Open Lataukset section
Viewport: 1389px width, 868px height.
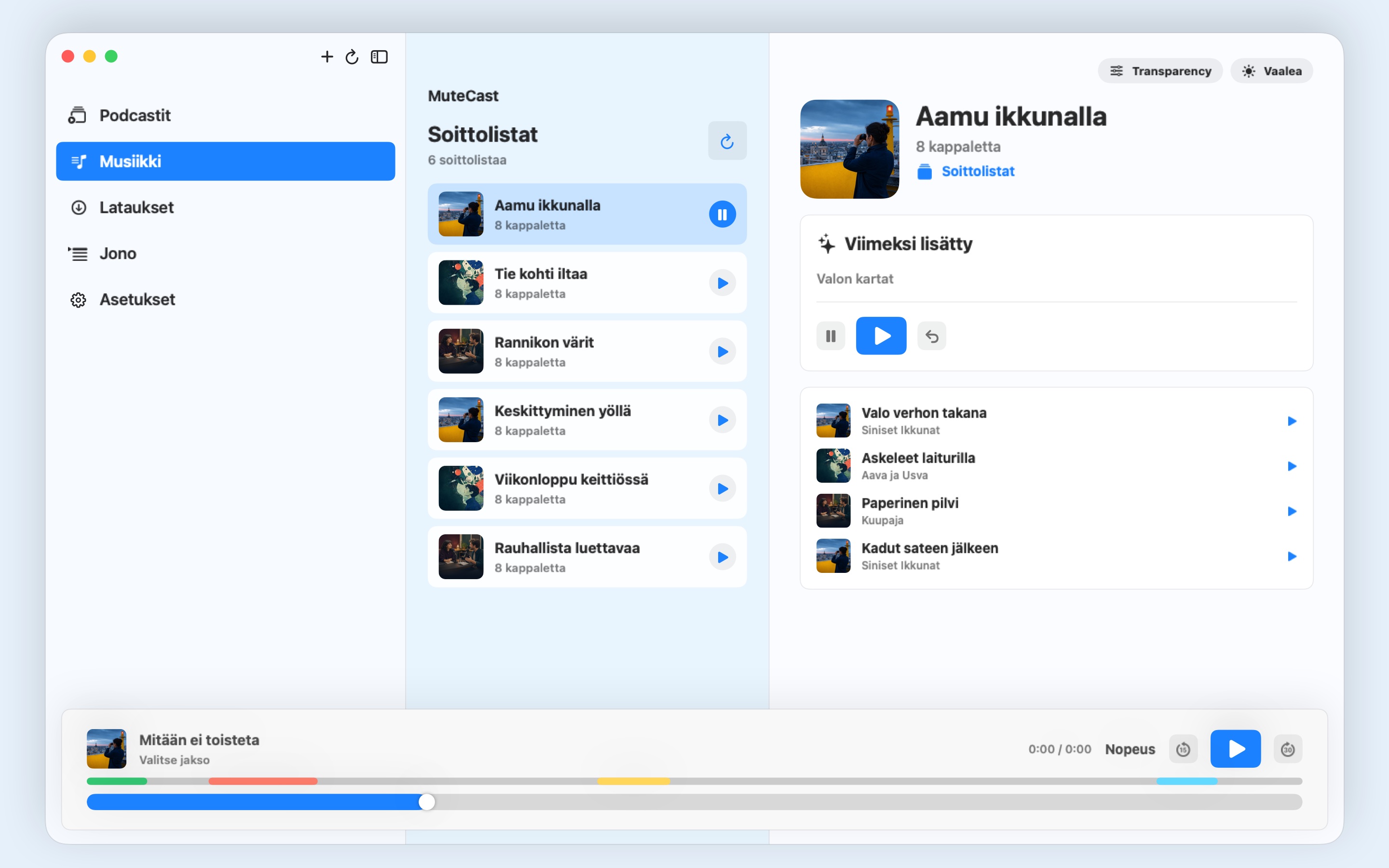(x=226, y=207)
